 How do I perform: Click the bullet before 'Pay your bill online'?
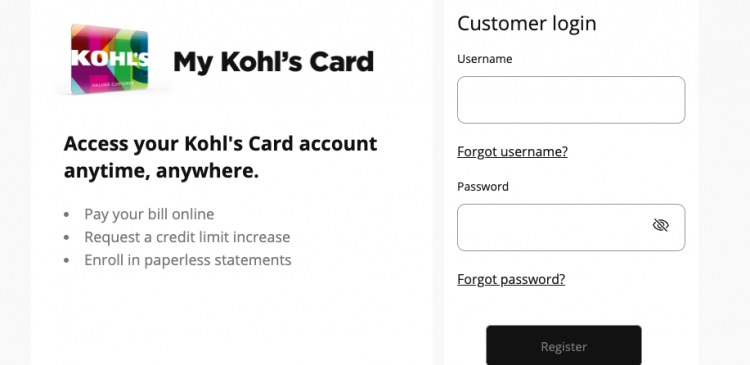[x=66, y=214]
